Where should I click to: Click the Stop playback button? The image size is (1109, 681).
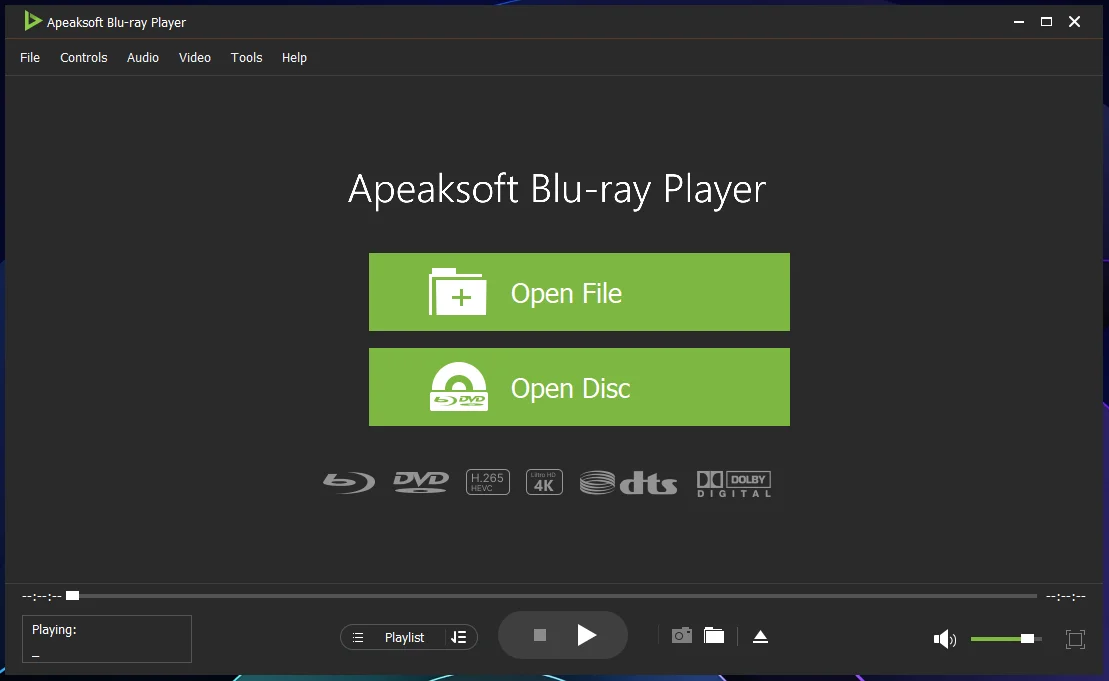click(540, 635)
